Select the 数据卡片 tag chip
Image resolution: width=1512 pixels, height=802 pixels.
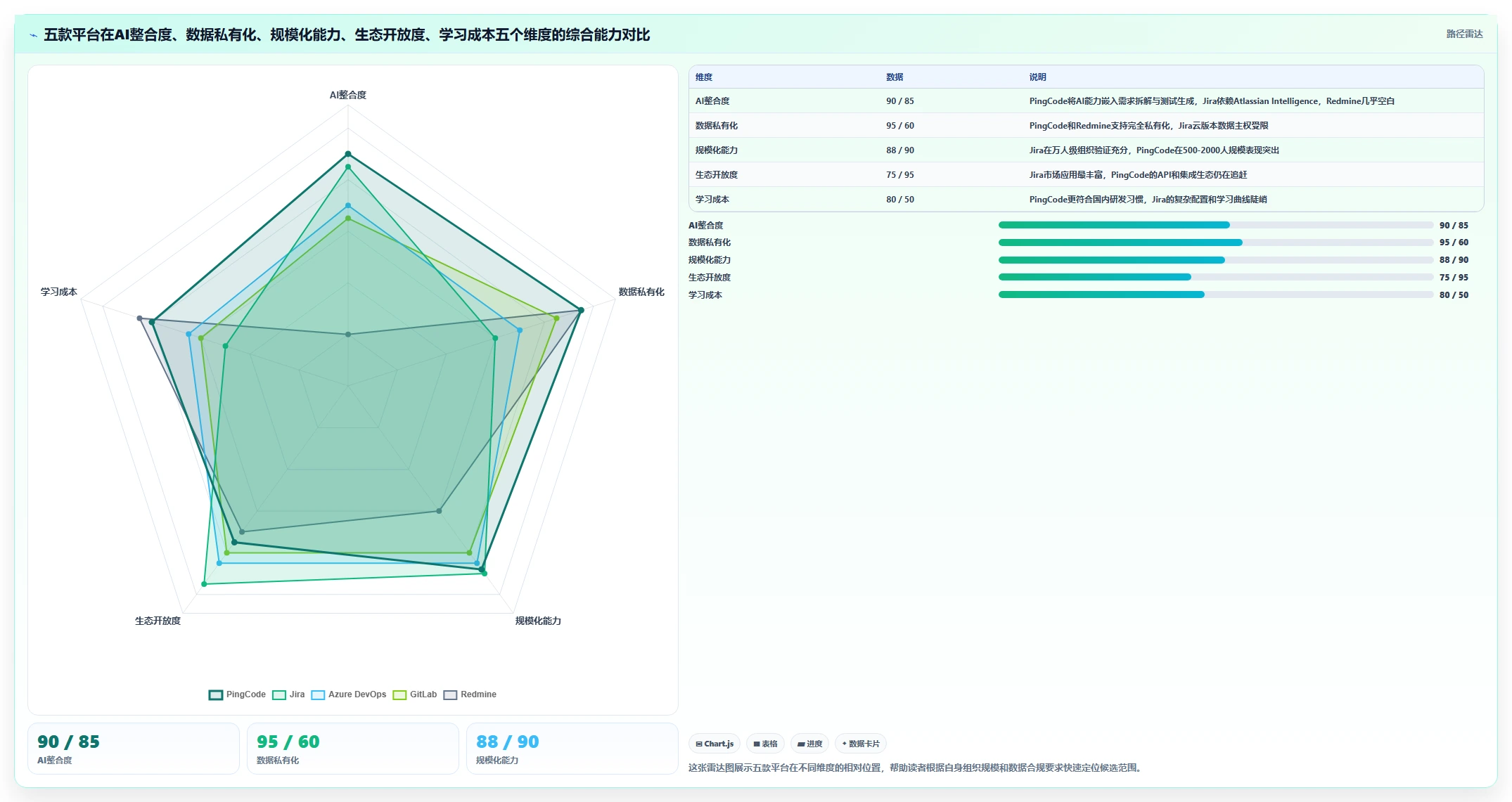click(861, 744)
